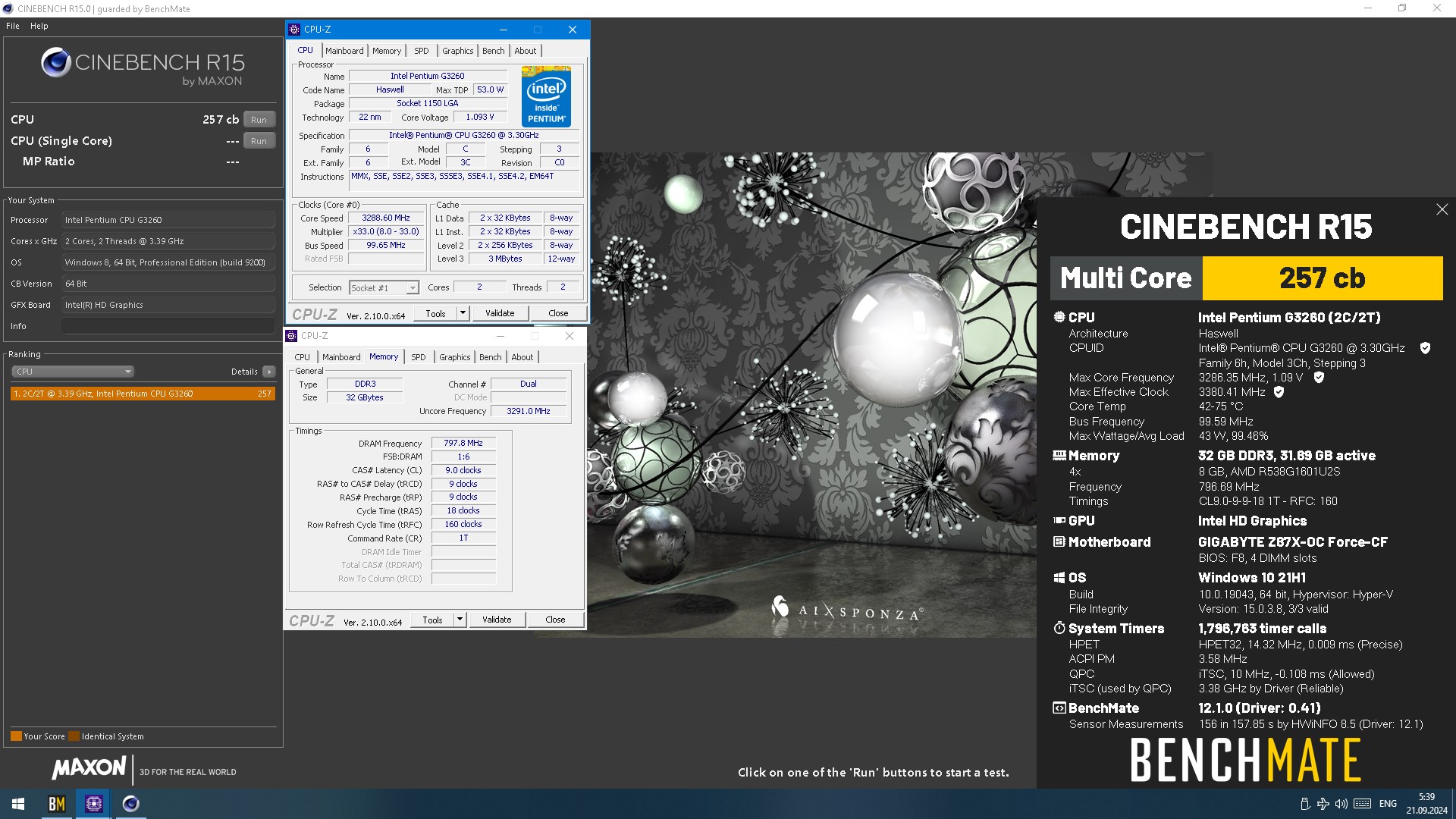The height and width of the screenshot is (819, 1456).
Task: Open the Windows Start menu
Action: tap(18, 804)
